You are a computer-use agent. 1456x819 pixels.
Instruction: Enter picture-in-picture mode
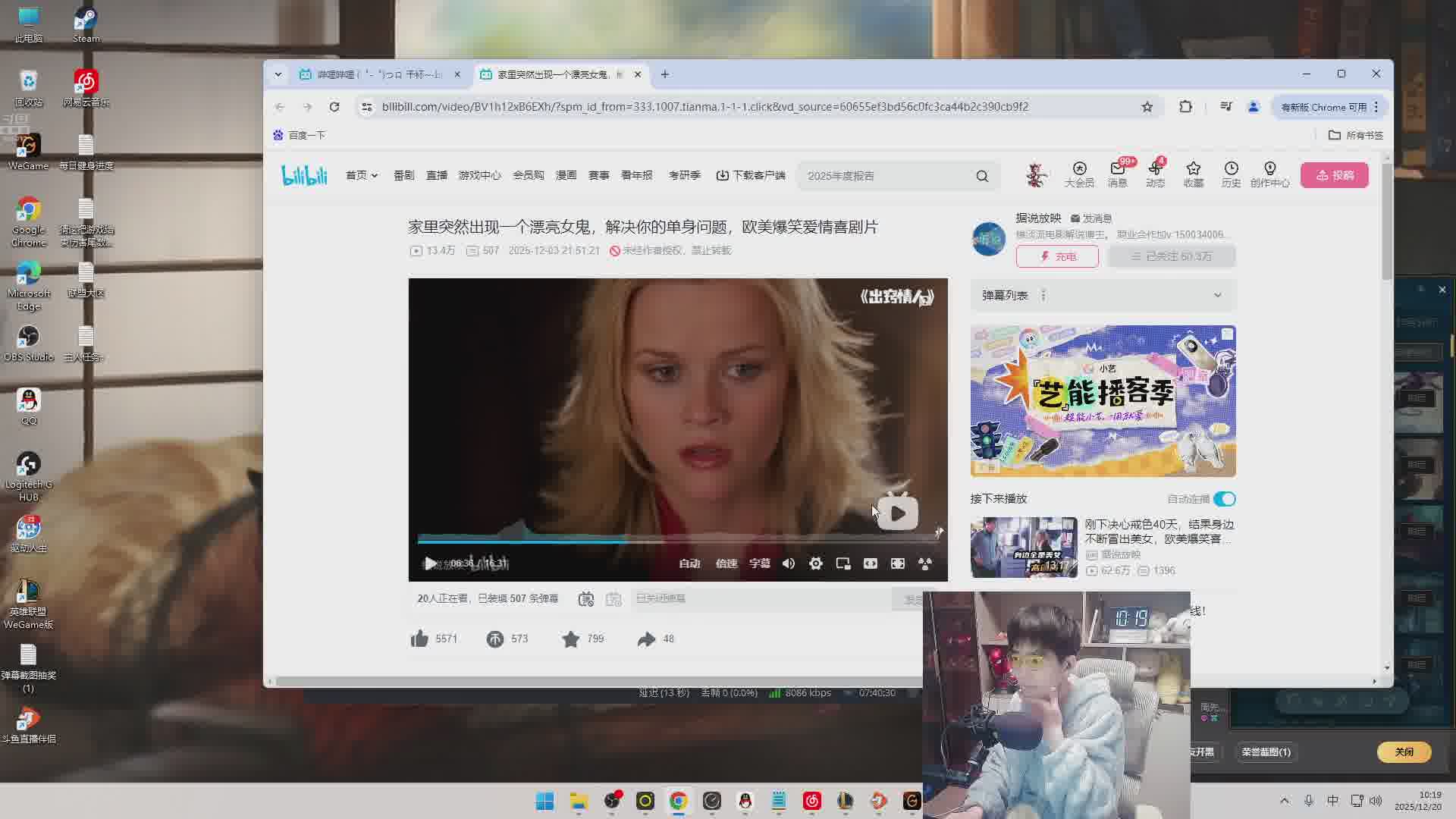coord(843,563)
